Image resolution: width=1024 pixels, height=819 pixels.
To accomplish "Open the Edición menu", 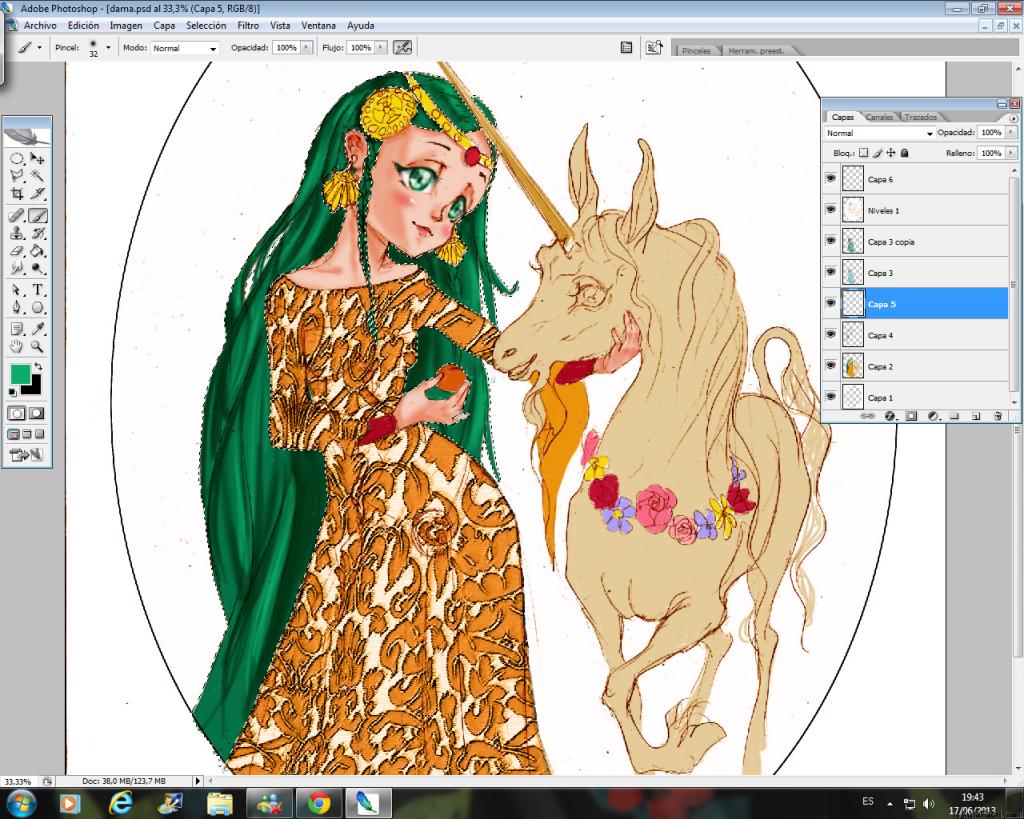I will (x=84, y=25).
